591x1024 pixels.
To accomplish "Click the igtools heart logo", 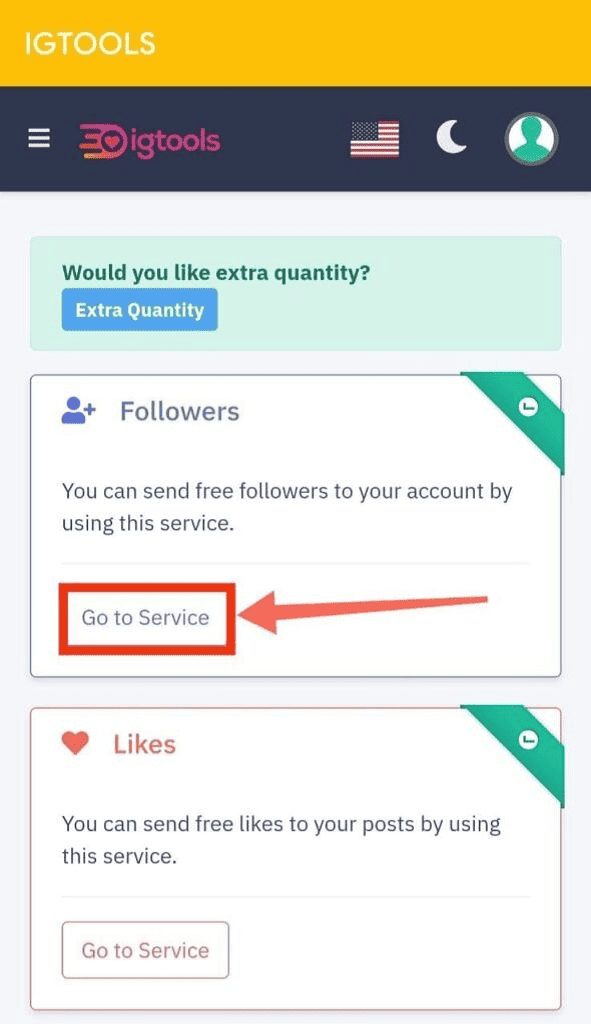I will point(150,141).
